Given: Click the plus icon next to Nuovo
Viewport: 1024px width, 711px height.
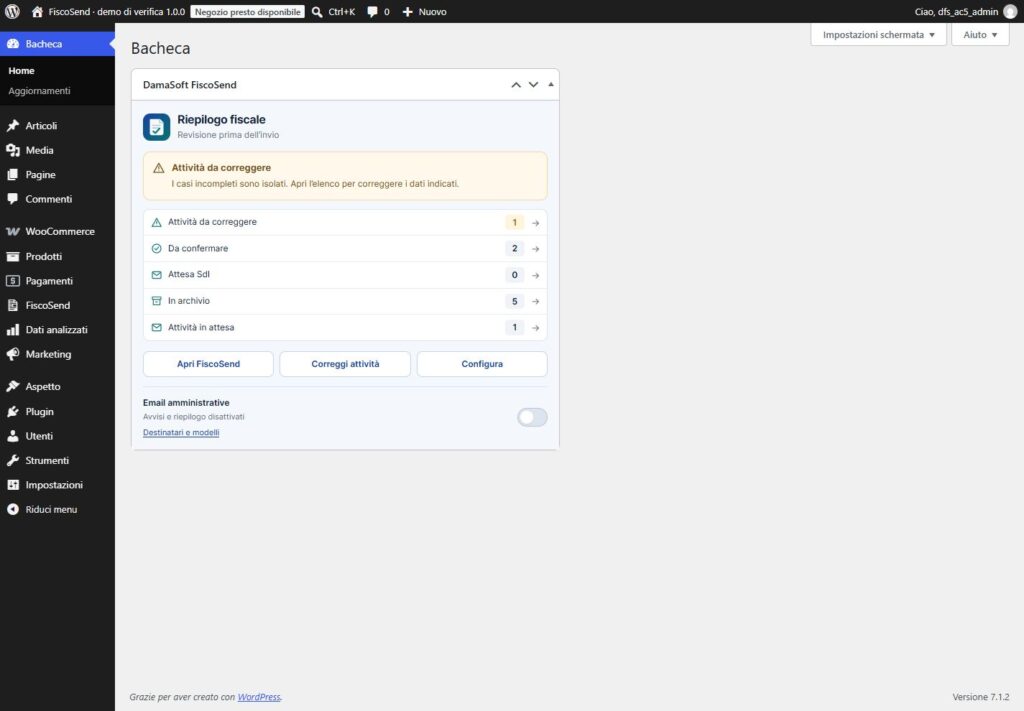Looking at the screenshot, I should (x=408, y=12).
